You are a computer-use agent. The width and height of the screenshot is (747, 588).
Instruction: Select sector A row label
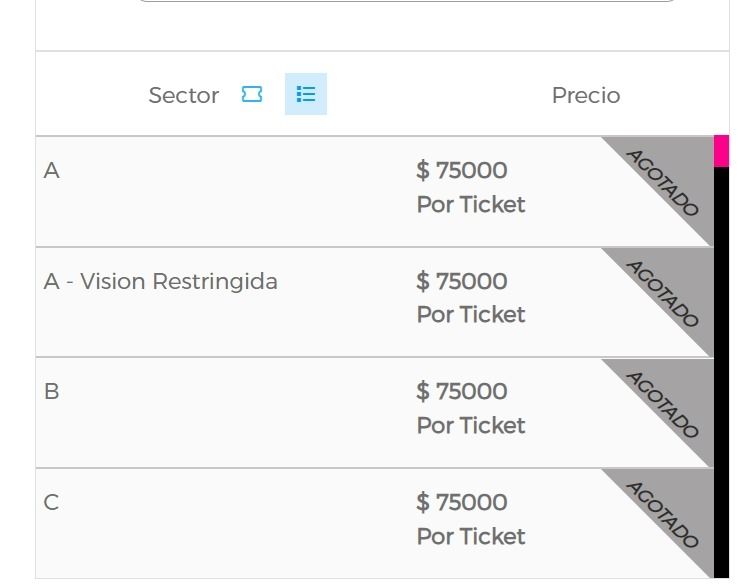click(x=52, y=171)
